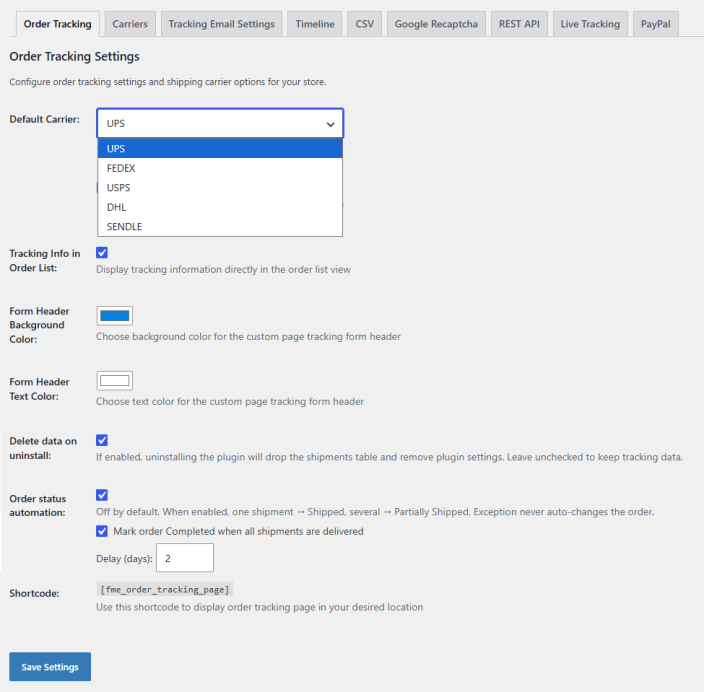Click the Order Tracking Settings heading
Viewport: 704px width, 692px height.
[75, 57]
